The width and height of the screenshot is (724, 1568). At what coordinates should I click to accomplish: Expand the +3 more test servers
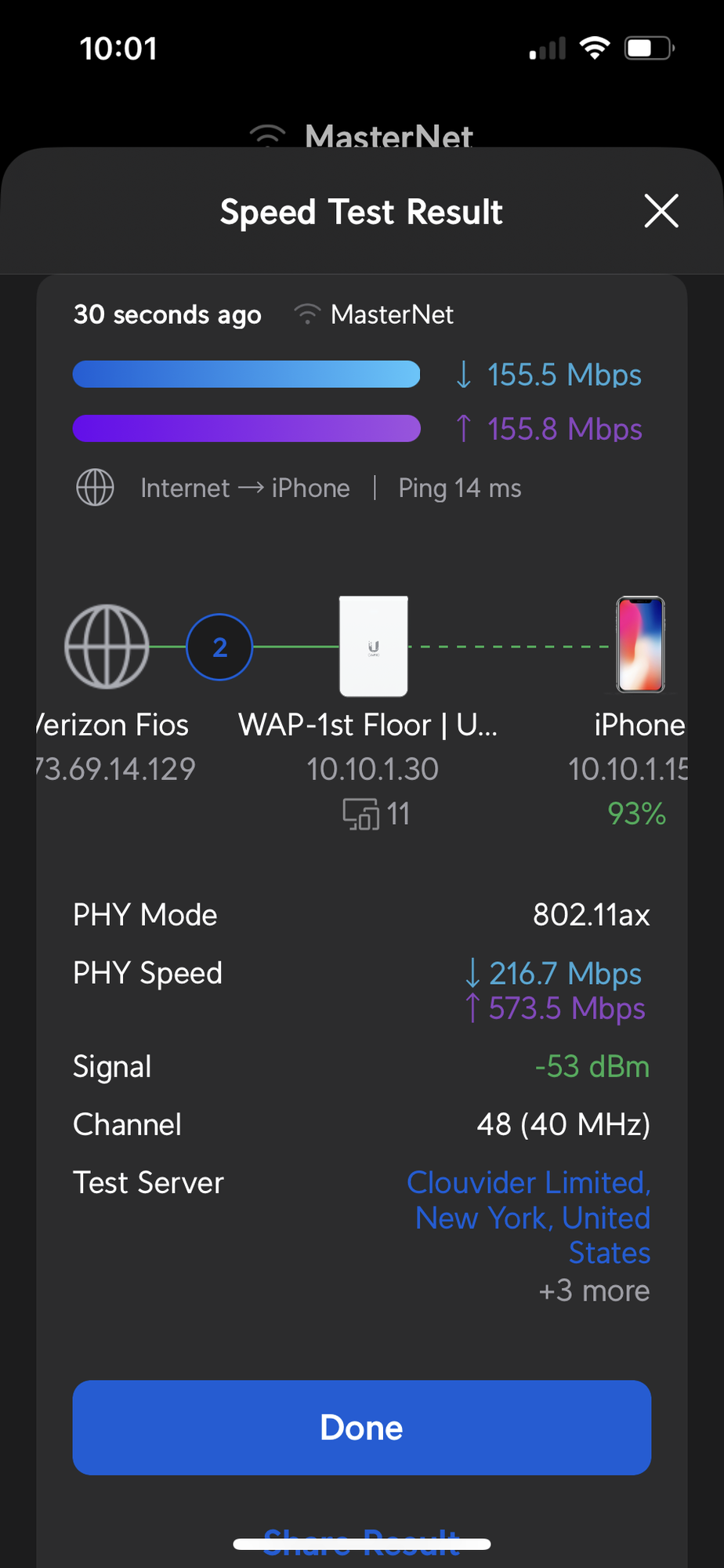594,1291
